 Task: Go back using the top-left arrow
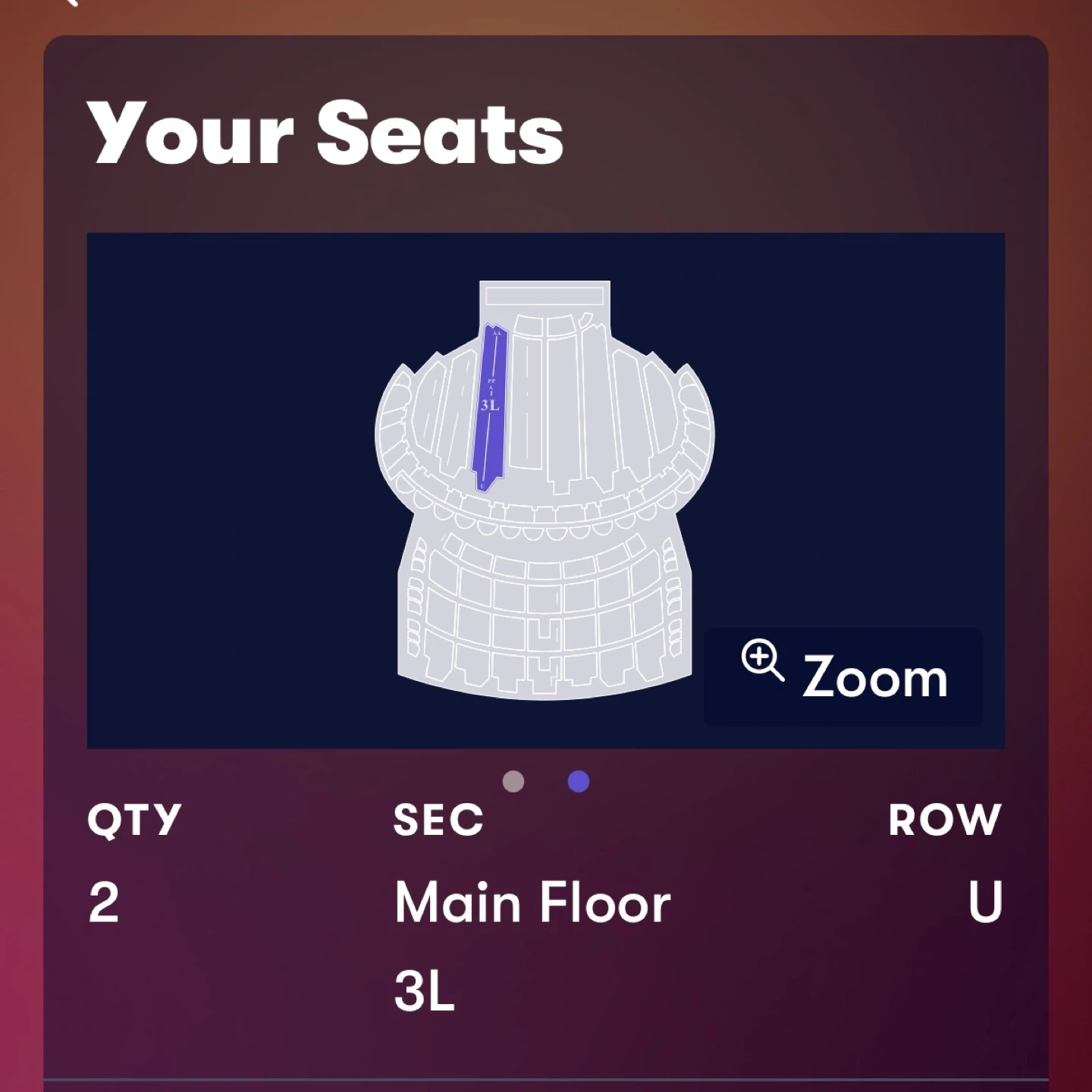pyautogui.click(x=68, y=2)
